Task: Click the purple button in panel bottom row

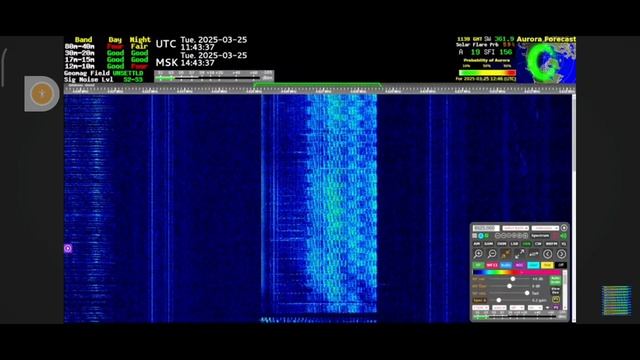Action: pyautogui.click(x=556, y=307)
